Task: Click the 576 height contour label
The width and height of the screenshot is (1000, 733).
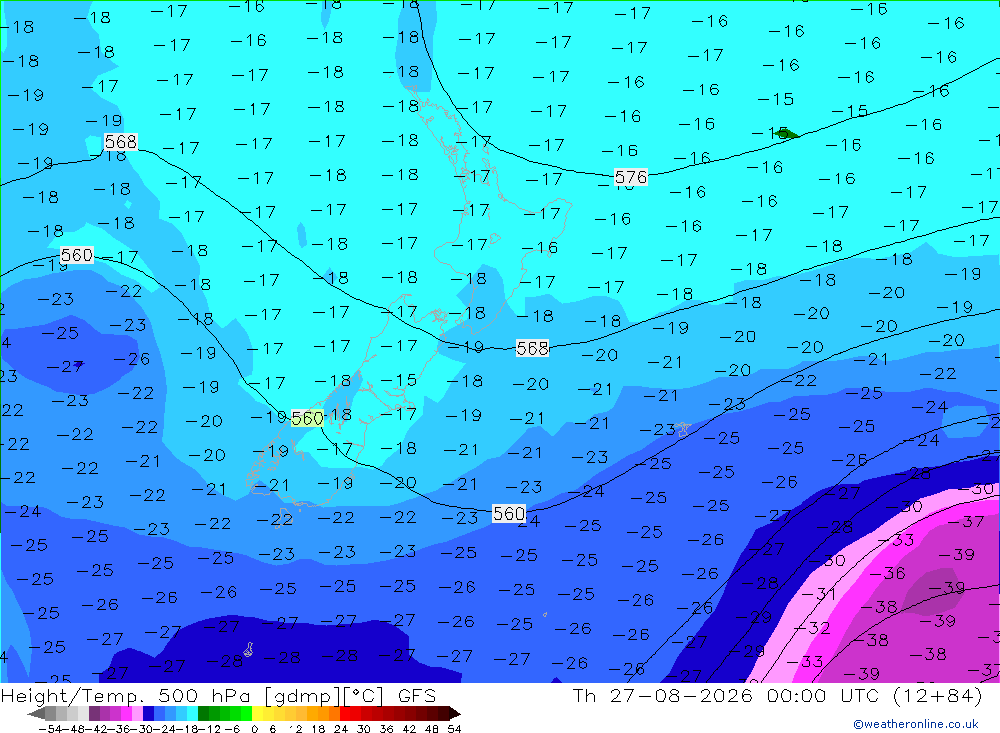Action: click(631, 177)
